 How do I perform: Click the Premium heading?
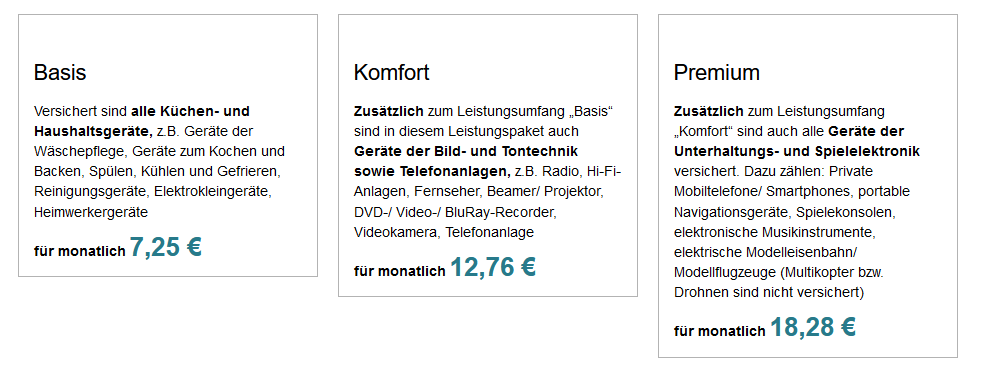[717, 73]
